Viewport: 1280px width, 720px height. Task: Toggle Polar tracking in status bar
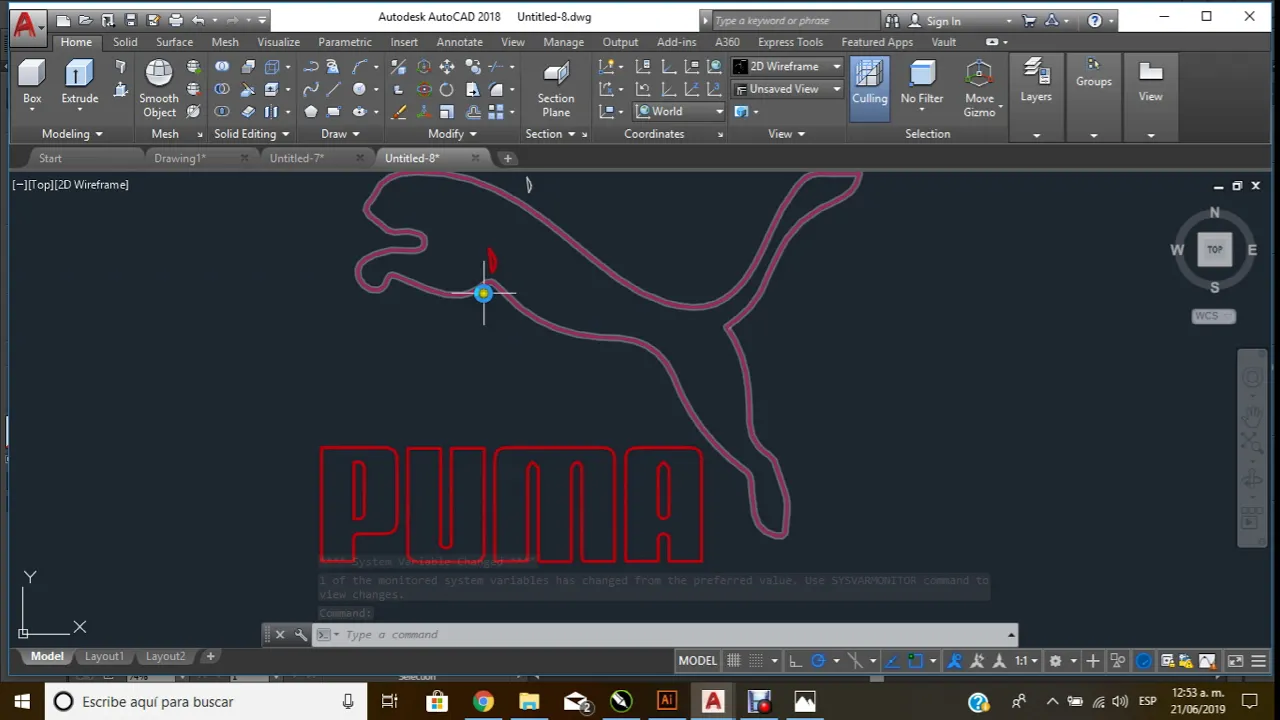[x=818, y=661]
